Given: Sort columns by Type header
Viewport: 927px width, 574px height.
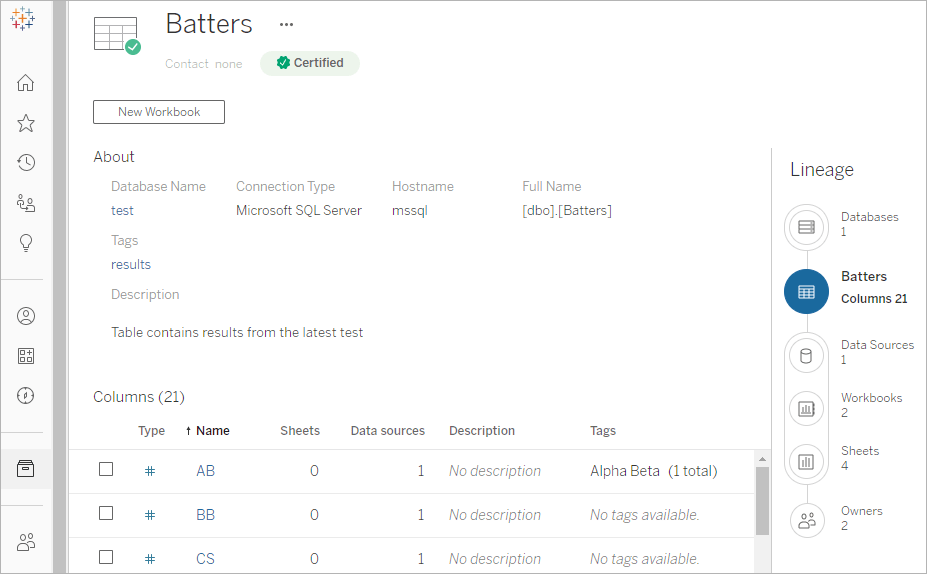Looking at the screenshot, I should 151,431.
